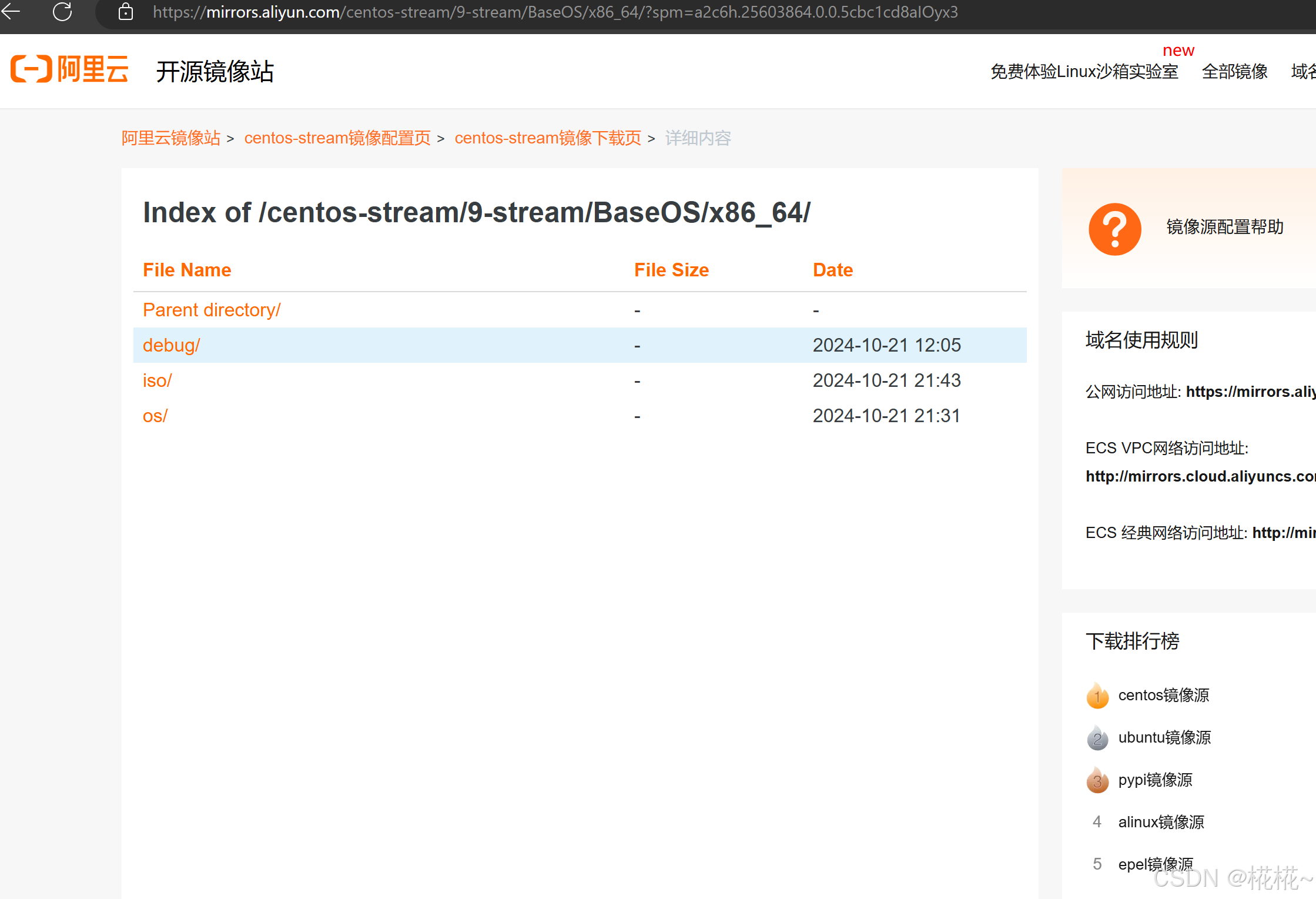Open the iso/ directory
This screenshot has height=899, width=1316.
click(157, 380)
